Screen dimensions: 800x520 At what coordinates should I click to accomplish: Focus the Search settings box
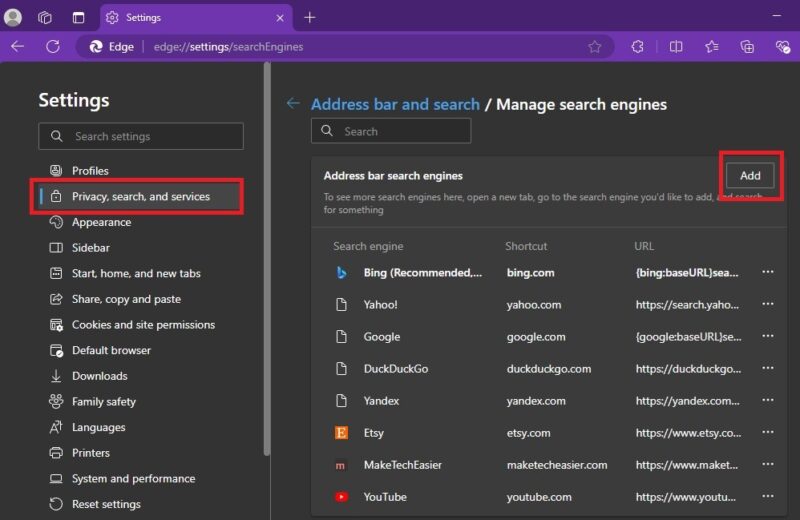pos(141,136)
